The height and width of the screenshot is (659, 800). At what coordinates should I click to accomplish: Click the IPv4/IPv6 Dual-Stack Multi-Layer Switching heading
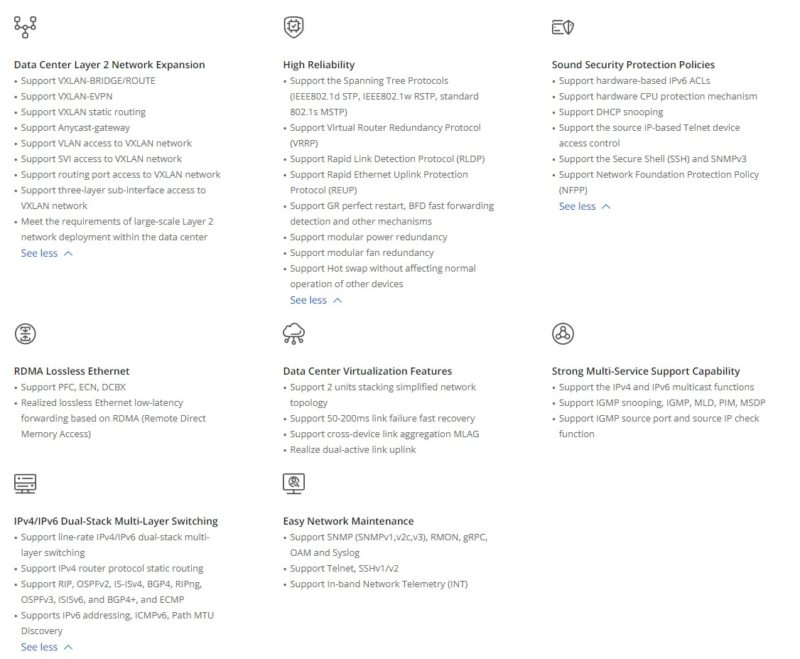coord(115,521)
